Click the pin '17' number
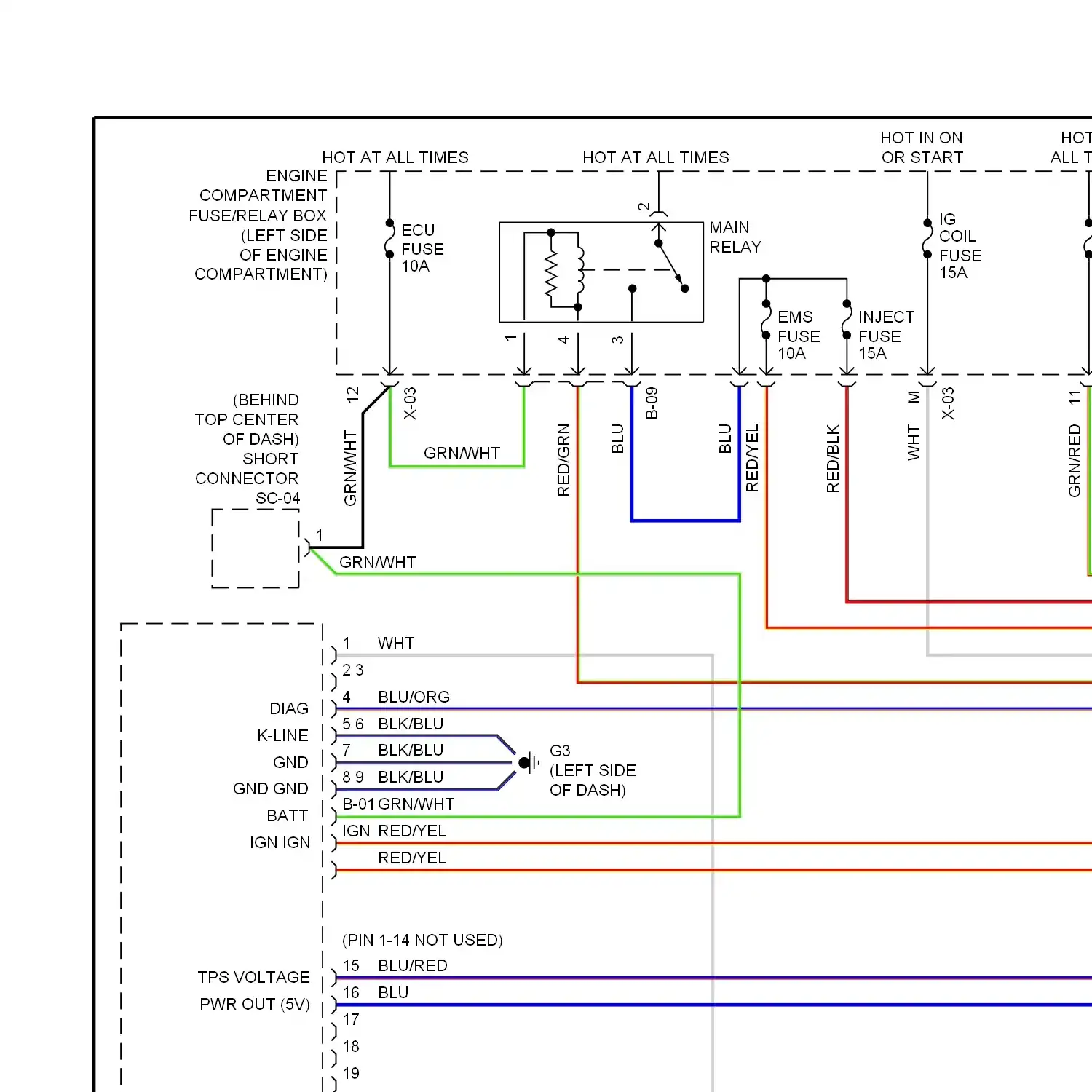The height and width of the screenshot is (1092, 1092). [x=351, y=1019]
